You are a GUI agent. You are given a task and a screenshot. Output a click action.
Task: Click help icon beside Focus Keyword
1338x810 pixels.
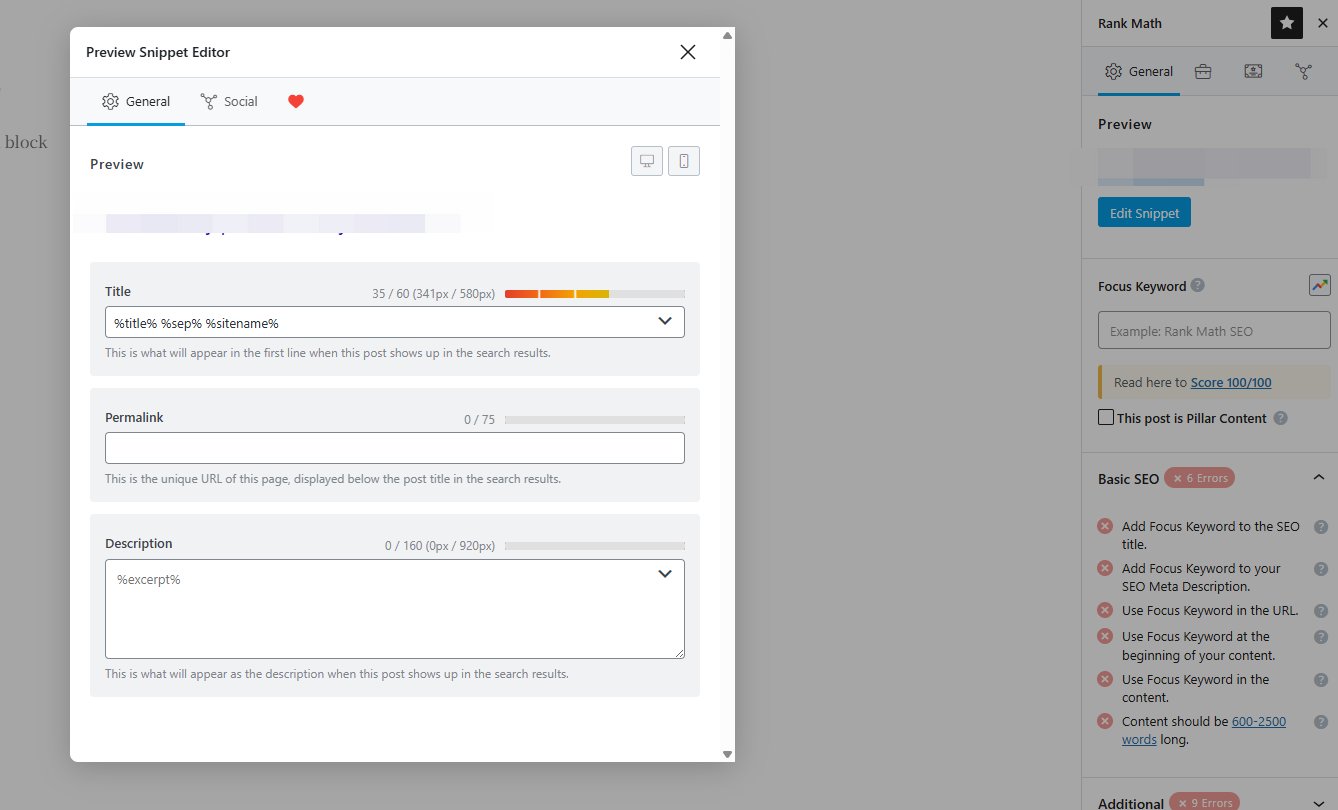[1198, 285]
